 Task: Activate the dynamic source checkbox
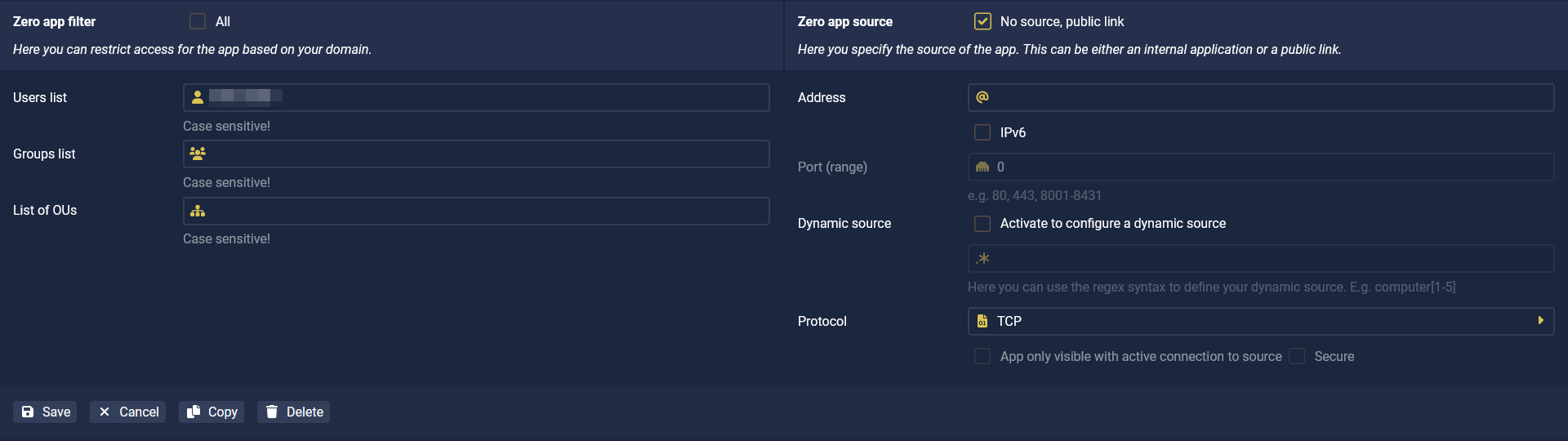point(982,223)
